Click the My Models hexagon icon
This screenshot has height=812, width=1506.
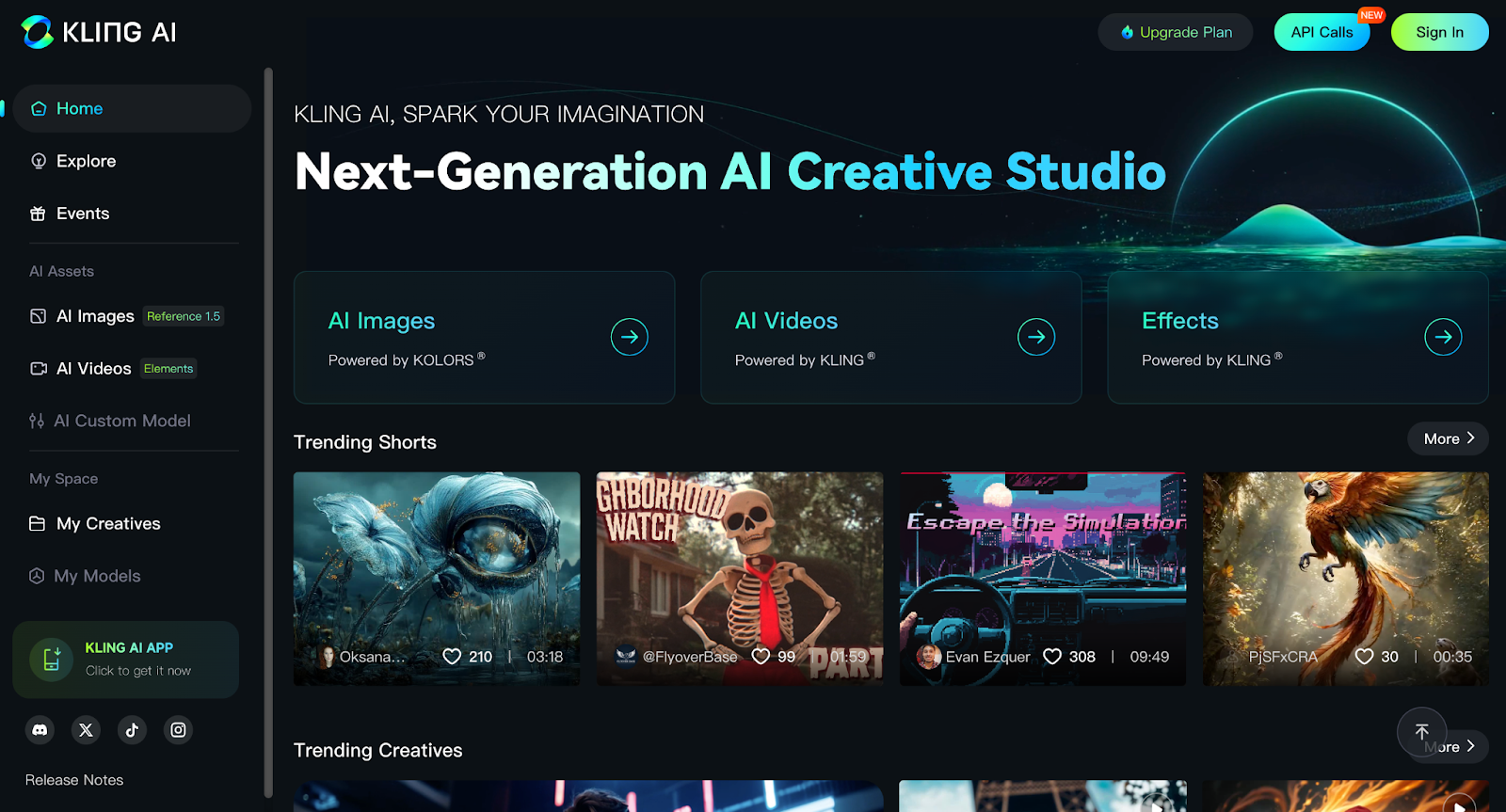point(37,576)
